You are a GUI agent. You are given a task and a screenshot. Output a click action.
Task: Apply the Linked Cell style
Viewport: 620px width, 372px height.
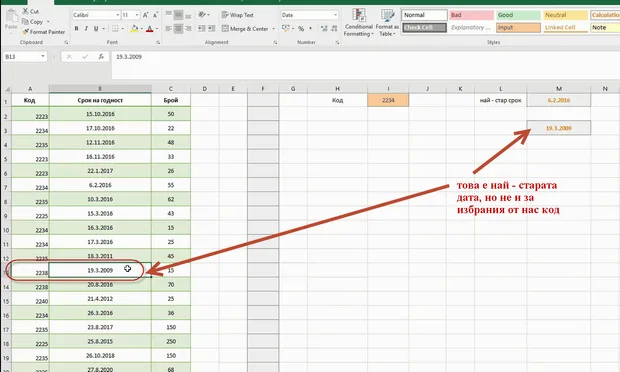[x=565, y=27]
